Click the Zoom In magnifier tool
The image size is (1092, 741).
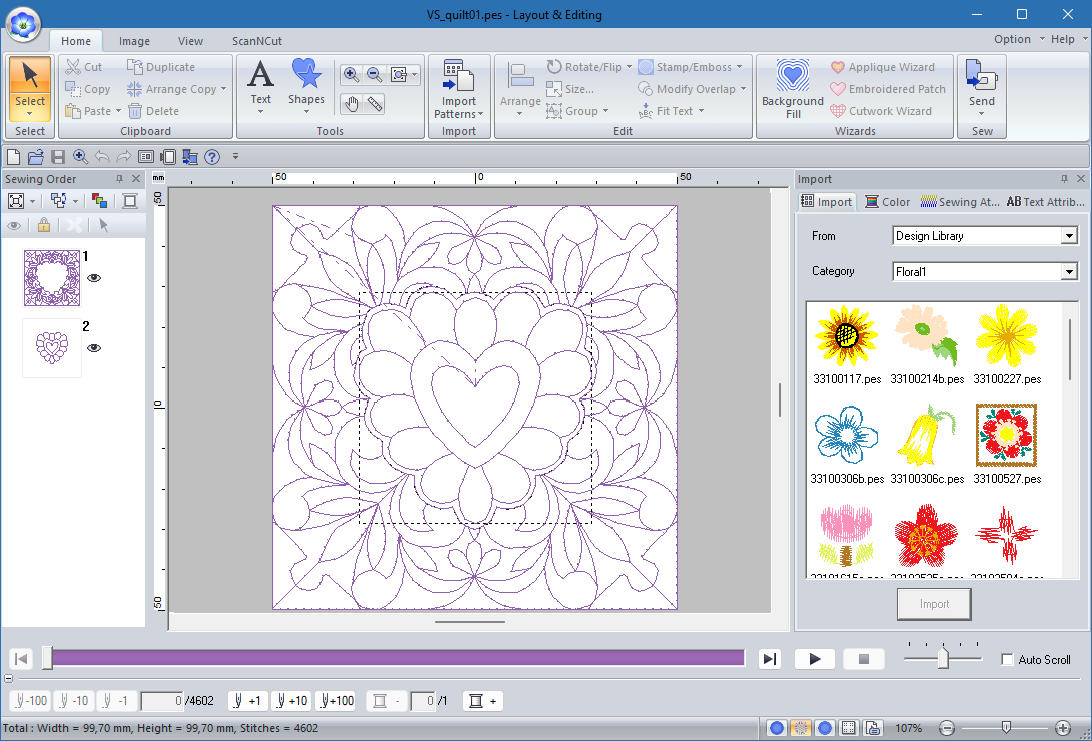point(352,75)
